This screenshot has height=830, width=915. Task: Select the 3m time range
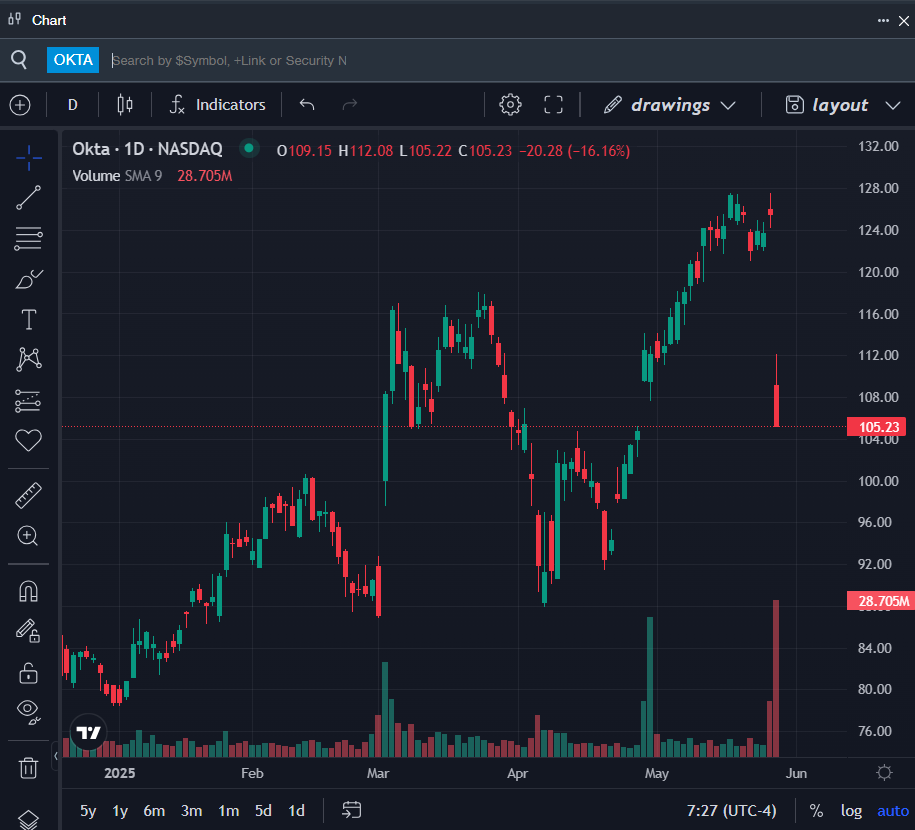[191, 811]
